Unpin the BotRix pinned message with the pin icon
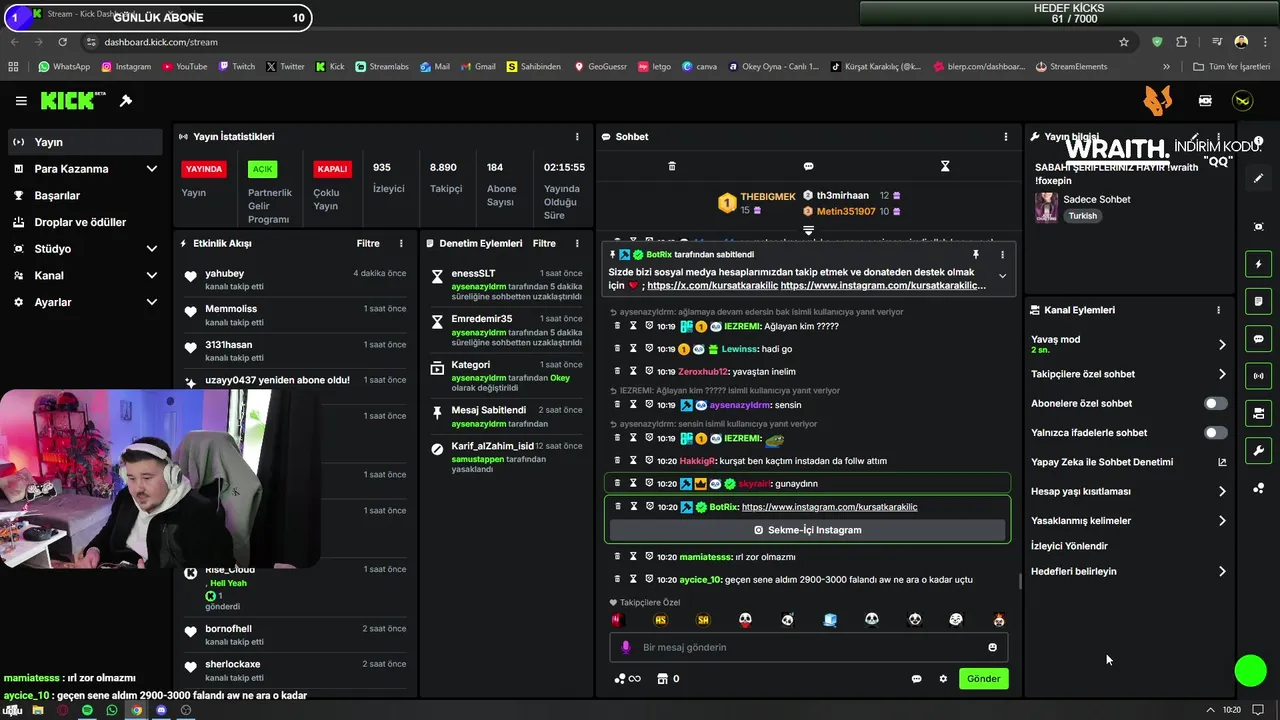This screenshot has height=720, width=1280. click(x=976, y=255)
